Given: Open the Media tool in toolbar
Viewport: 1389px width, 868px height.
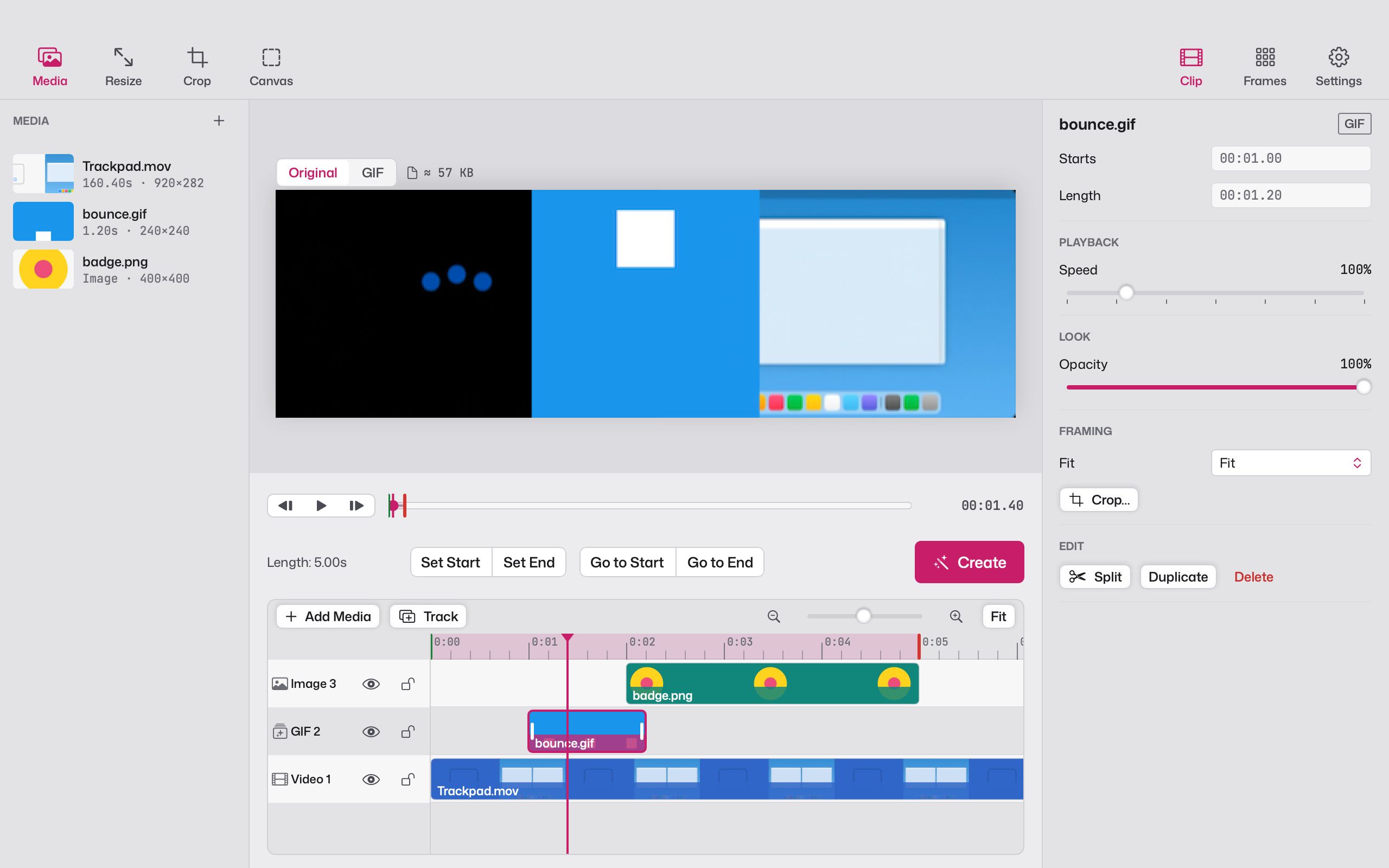Looking at the screenshot, I should point(50,67).
